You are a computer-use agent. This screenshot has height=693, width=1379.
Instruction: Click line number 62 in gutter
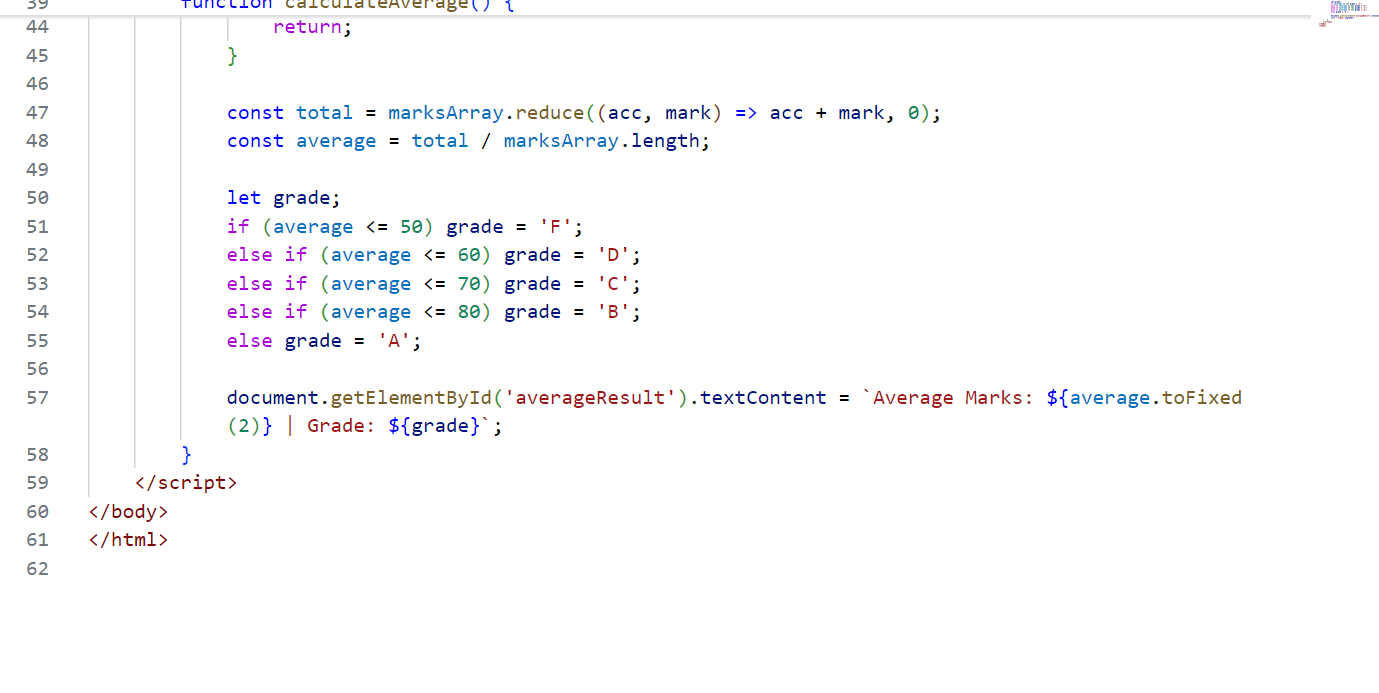click(x=37, y=569)
